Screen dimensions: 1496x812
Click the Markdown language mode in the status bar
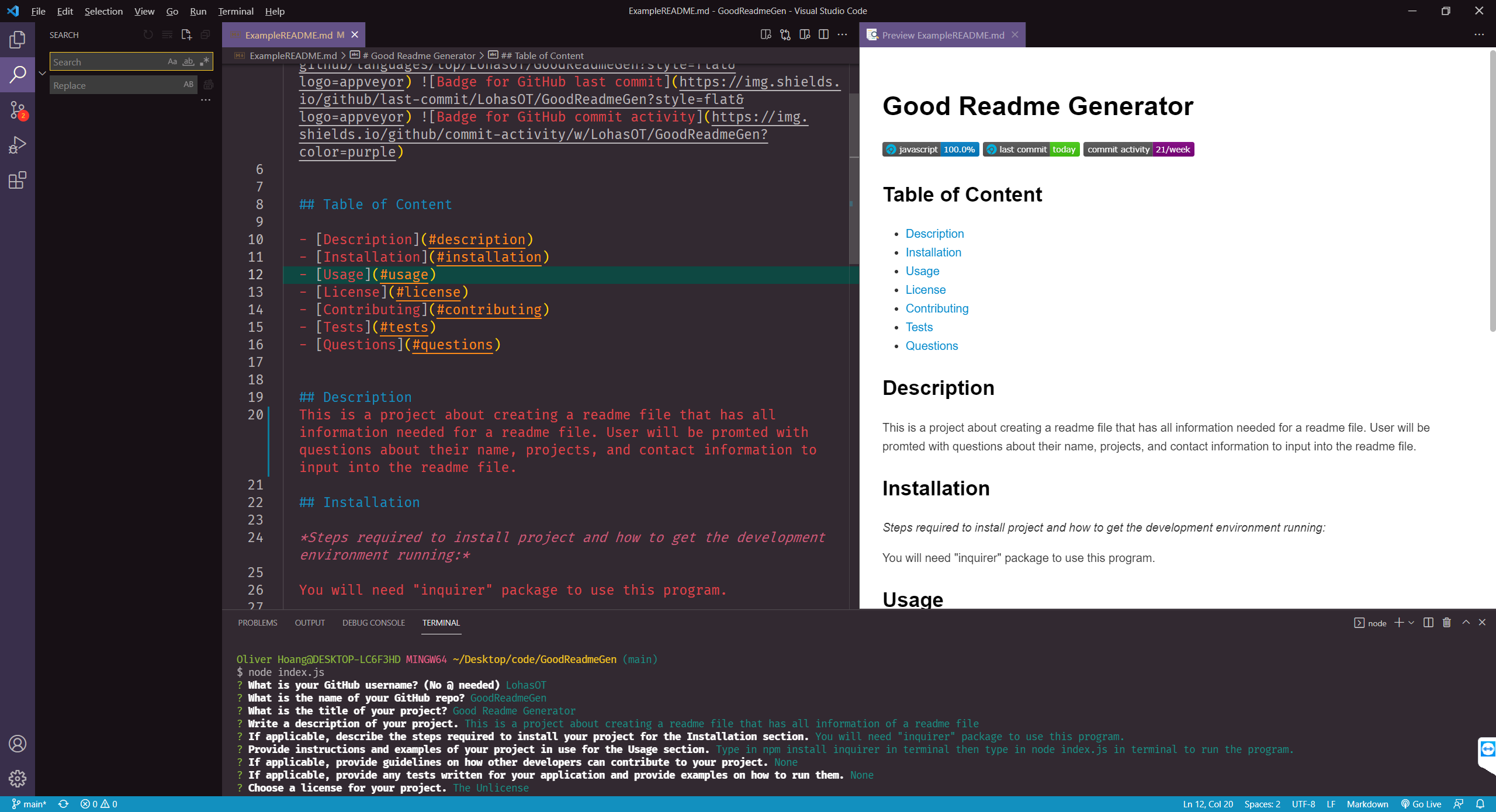(x=1367, y=804)
